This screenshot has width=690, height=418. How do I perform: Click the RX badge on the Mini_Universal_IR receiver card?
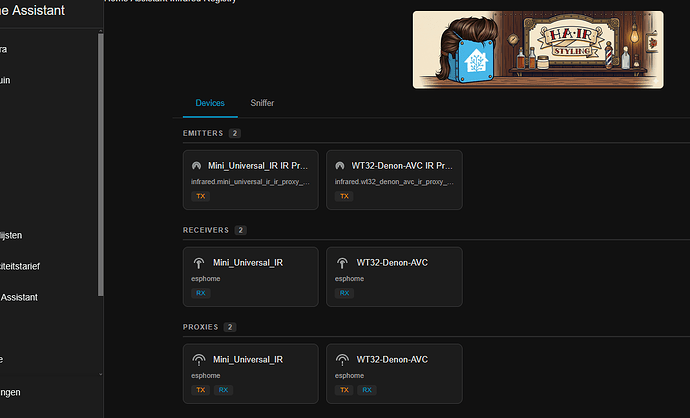[x=201, y=293]
